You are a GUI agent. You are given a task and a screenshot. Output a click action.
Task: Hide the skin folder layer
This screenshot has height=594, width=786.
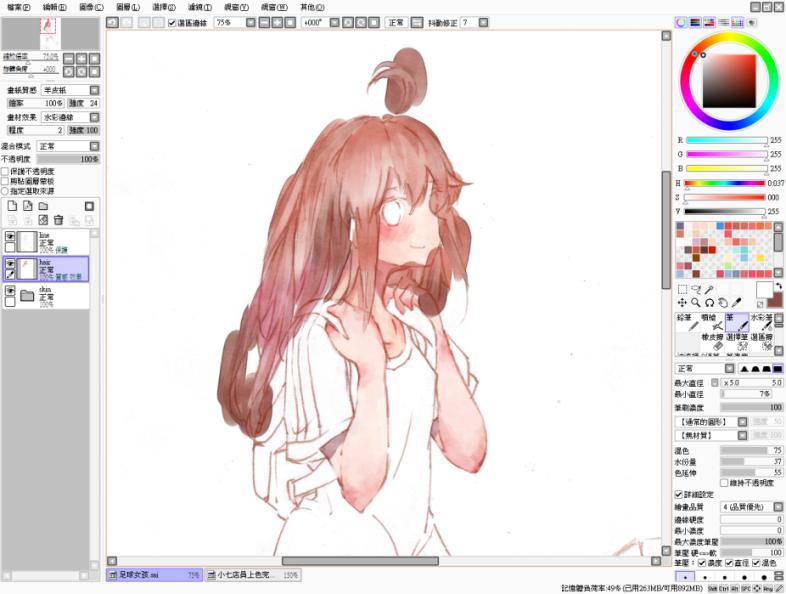tap(10, 290)
